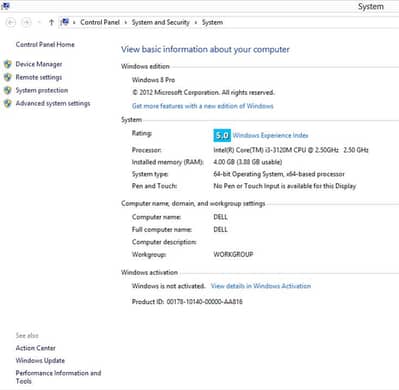Click the computer icon in address bar

(x=65, y=22)
